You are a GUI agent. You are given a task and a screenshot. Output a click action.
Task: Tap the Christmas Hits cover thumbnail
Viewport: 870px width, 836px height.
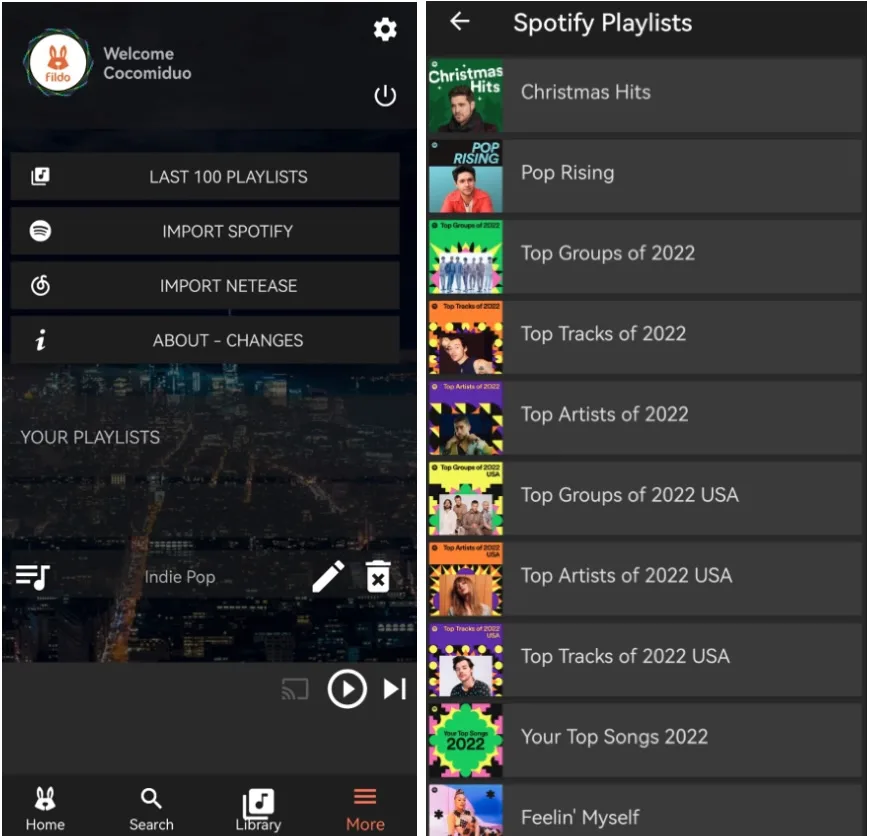[x=466, y=95]
